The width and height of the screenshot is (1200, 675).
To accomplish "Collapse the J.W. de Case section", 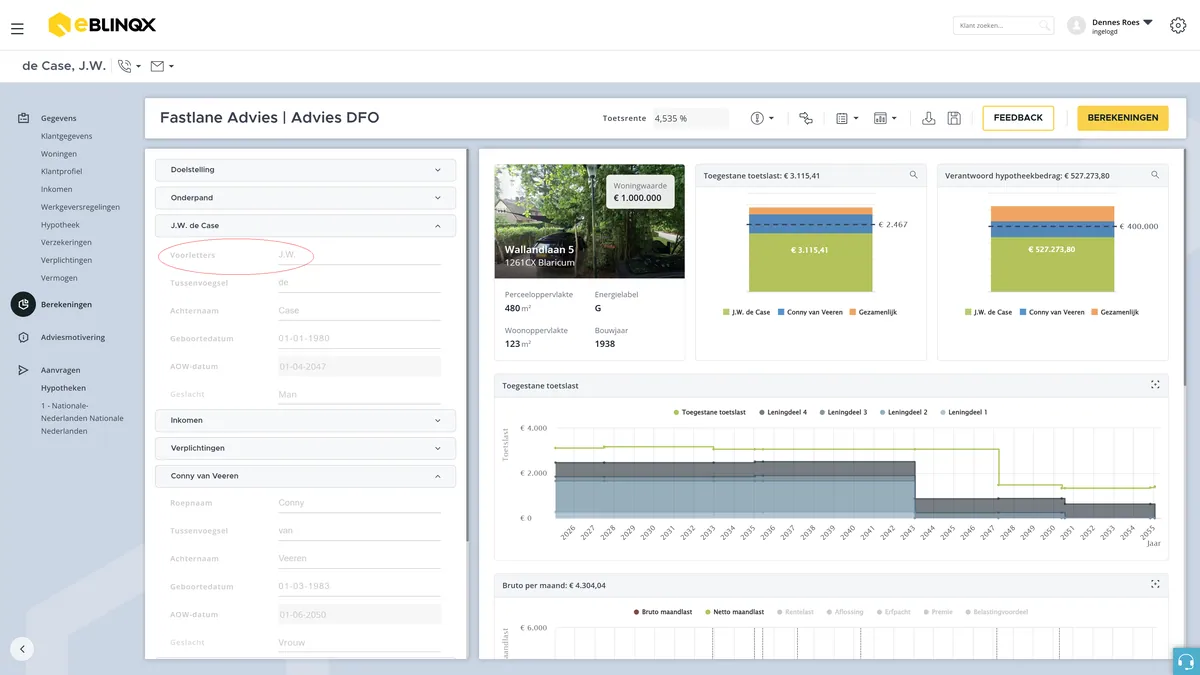I will pos(305,226).
